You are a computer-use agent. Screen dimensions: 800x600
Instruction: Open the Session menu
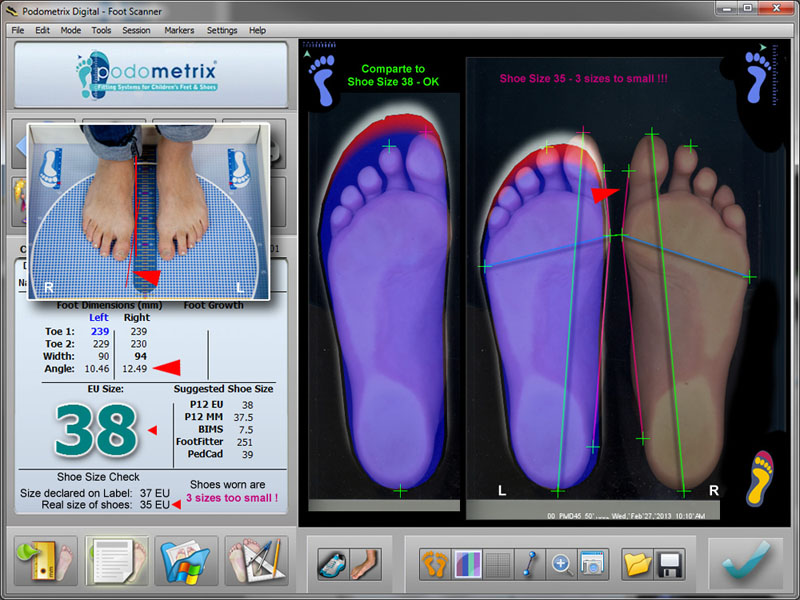pyautogui.click(x=136, y=30)
